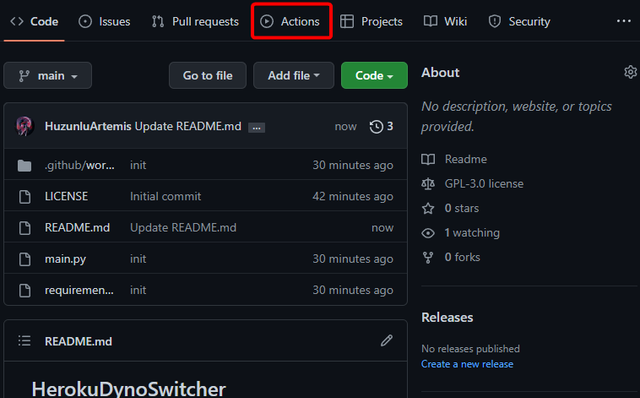Click the file icon beside main.py
This screenshot has width=640, height=398.
(x=25, y=259)
